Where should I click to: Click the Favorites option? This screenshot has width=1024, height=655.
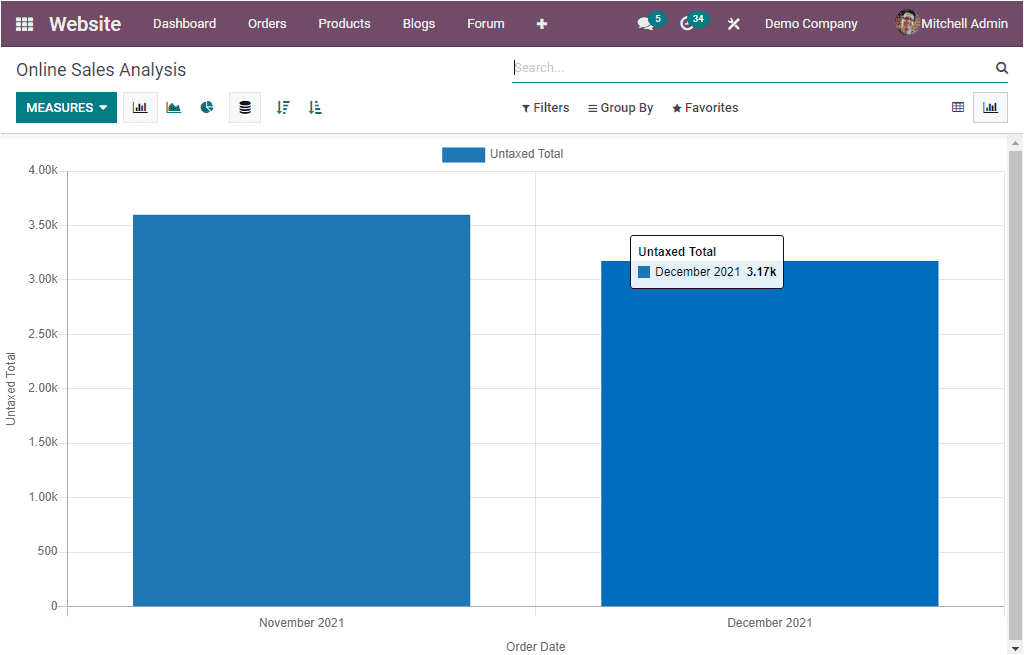point(705,107)
